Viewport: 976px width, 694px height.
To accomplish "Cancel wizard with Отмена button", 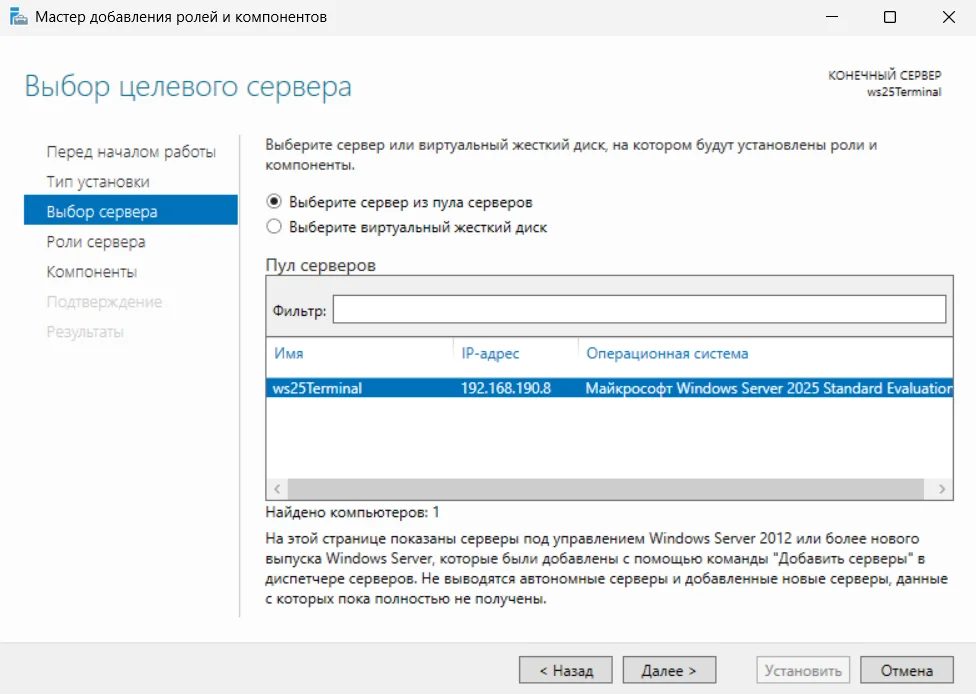I will click(906, 670).
